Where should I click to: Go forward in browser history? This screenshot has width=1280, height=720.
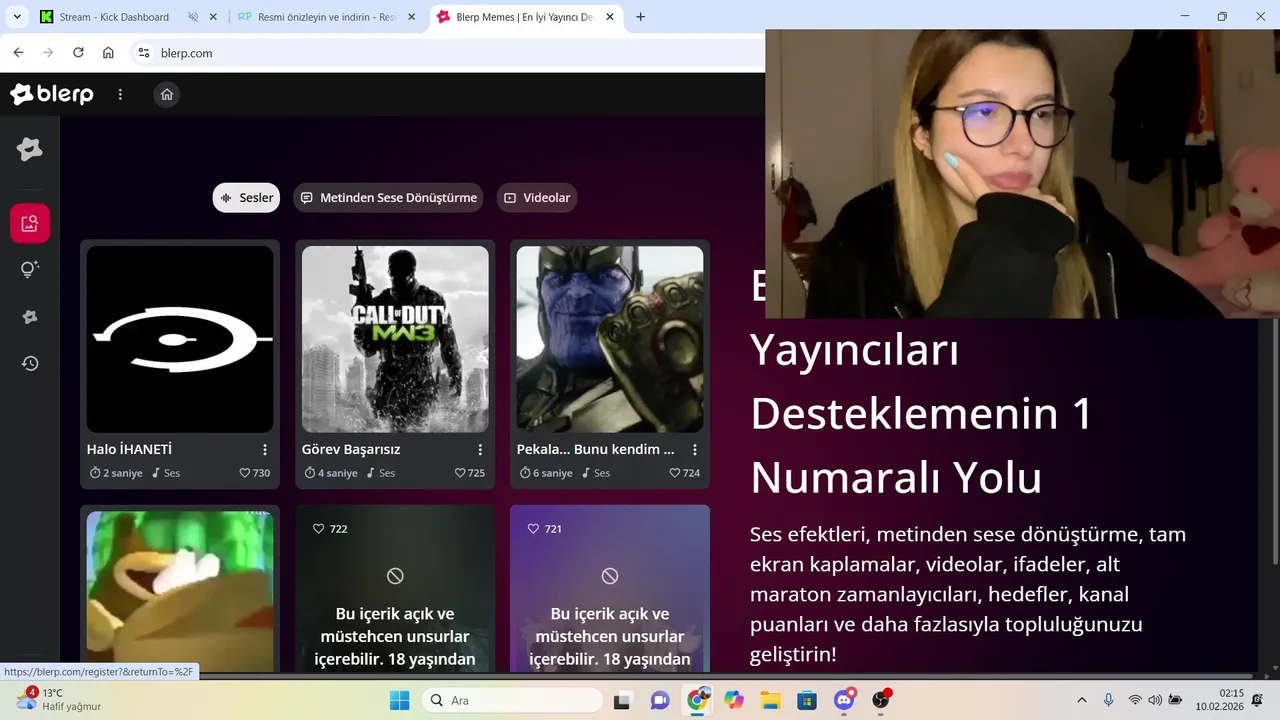(48, 53)
